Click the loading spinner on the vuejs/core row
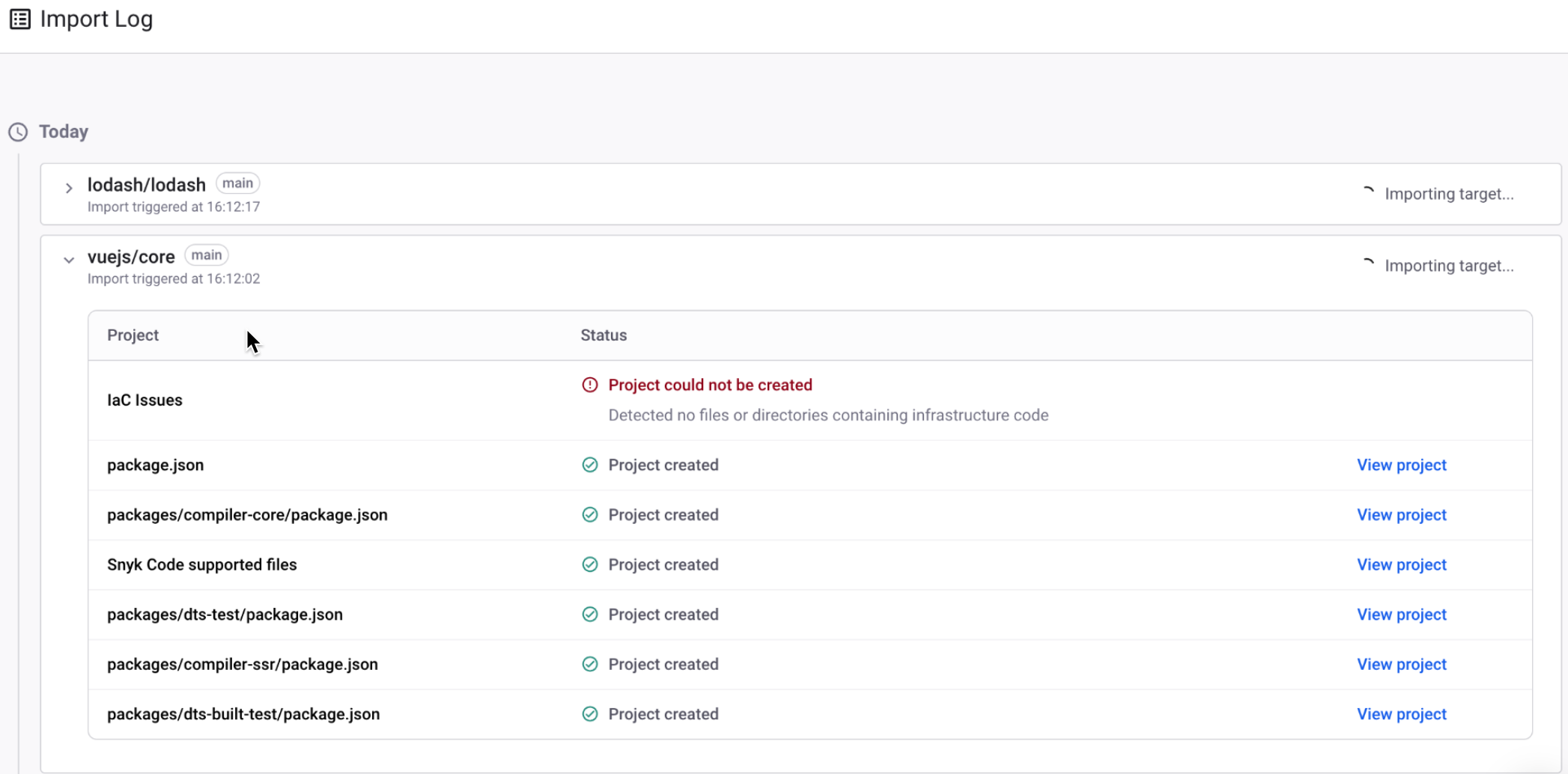The height and width of the screenshot is (774, 1568). pyautogui.click(x=1367, y=265)
